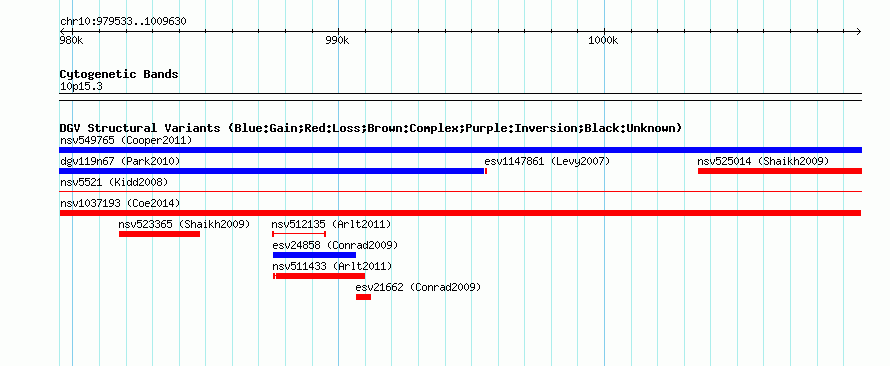Open nsv523365 (Shaikh2009) variant label
This screenshot has width=890, height=366.
(x=184, y=224)
